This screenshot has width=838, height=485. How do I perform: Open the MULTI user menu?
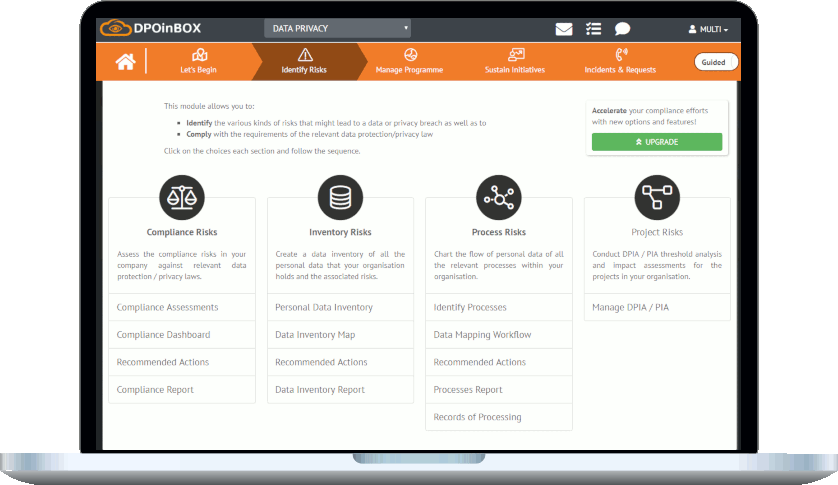tap(708, 29)
